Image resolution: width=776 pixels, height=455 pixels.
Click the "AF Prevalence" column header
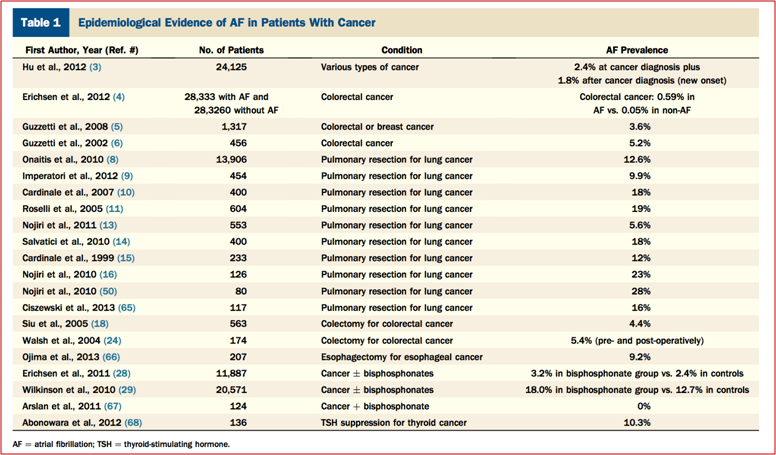639,50
